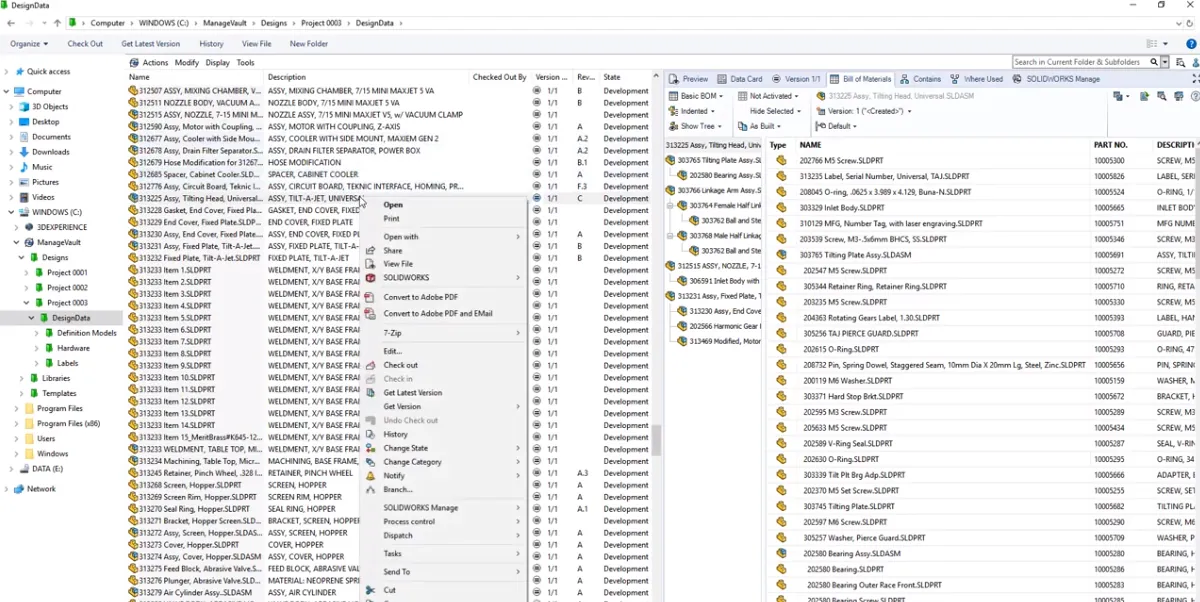Click the 3DEXPERIENCE tree item
The width and height of the screenshot is (1200, 602).
click(62, 227)
